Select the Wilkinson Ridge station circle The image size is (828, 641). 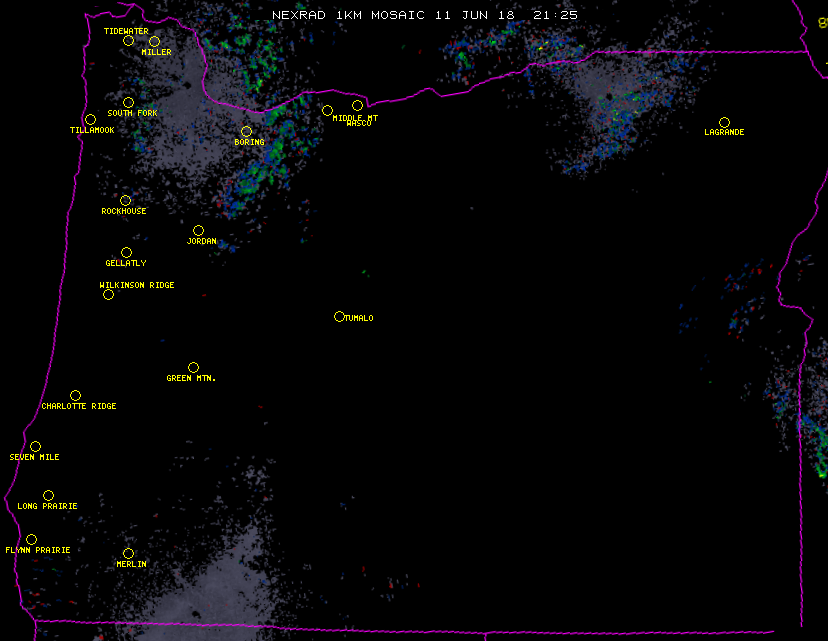click(108, 295)
